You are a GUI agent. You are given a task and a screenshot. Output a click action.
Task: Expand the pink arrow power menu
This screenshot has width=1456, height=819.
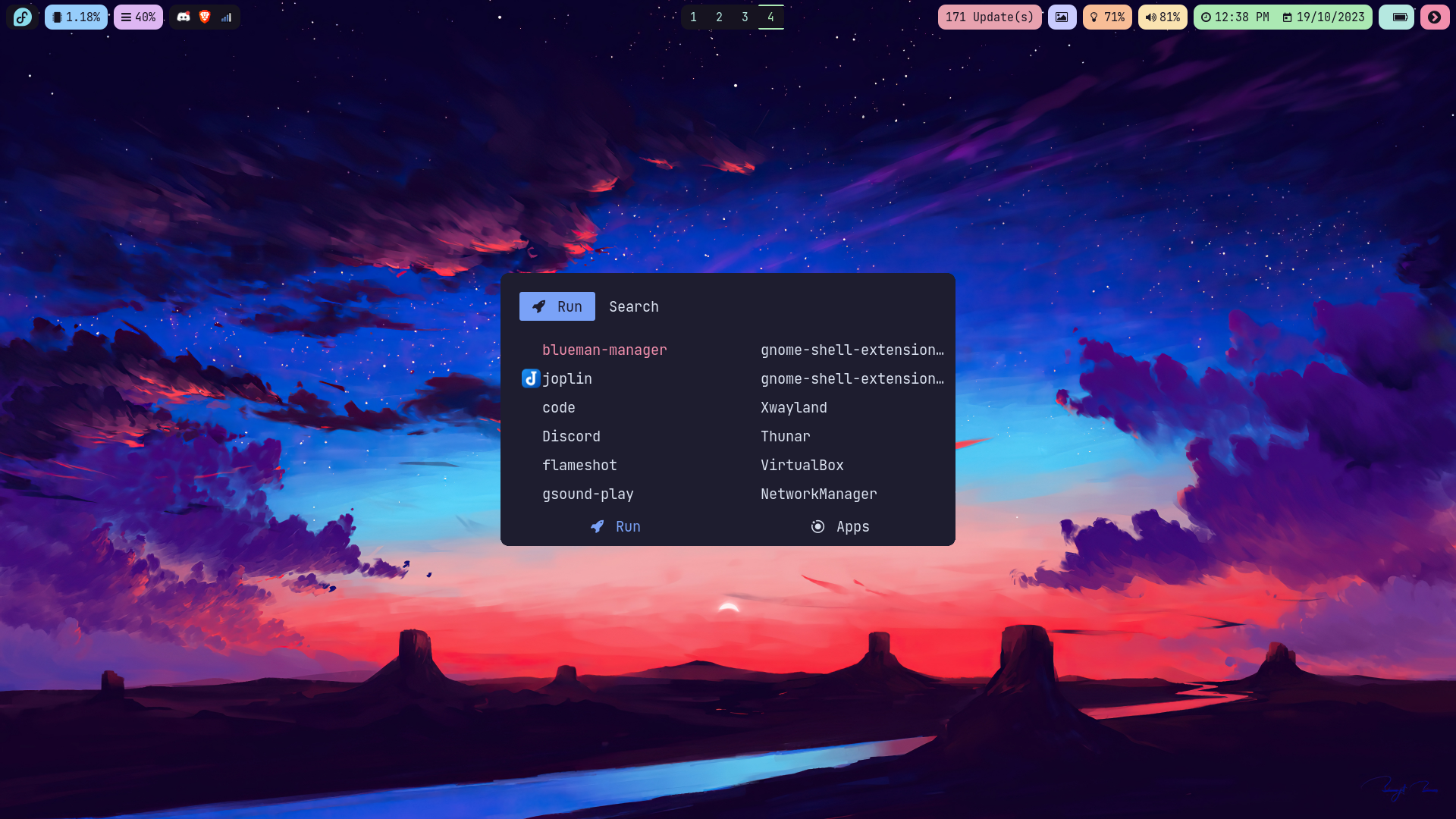pyautogui.click(x=1434, y=17)
